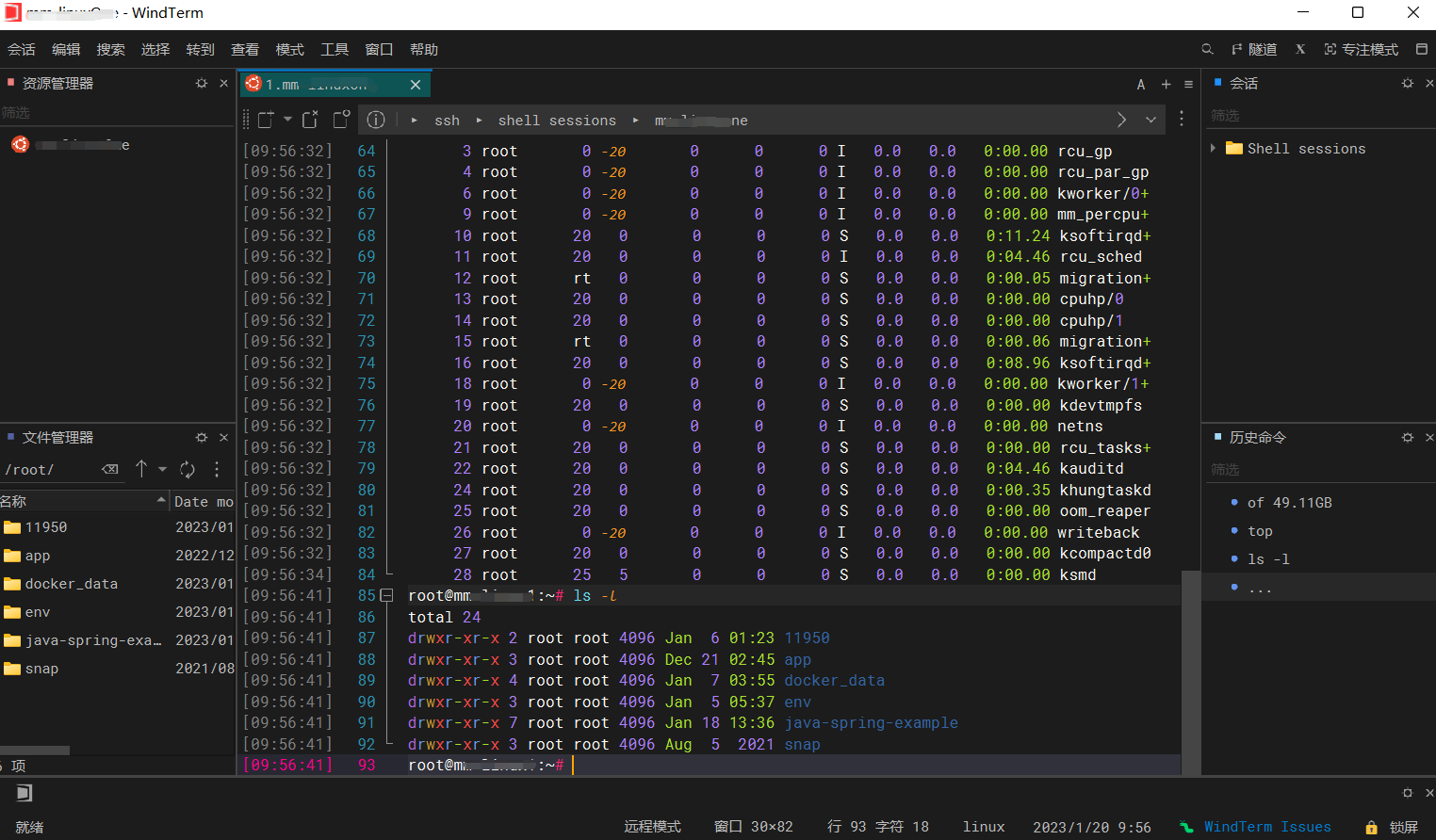Viewport: 1436px width, 840px height.
Task: Click the 资源管理器 filter field
Action: pyautogui.click(x=117, y=113)
